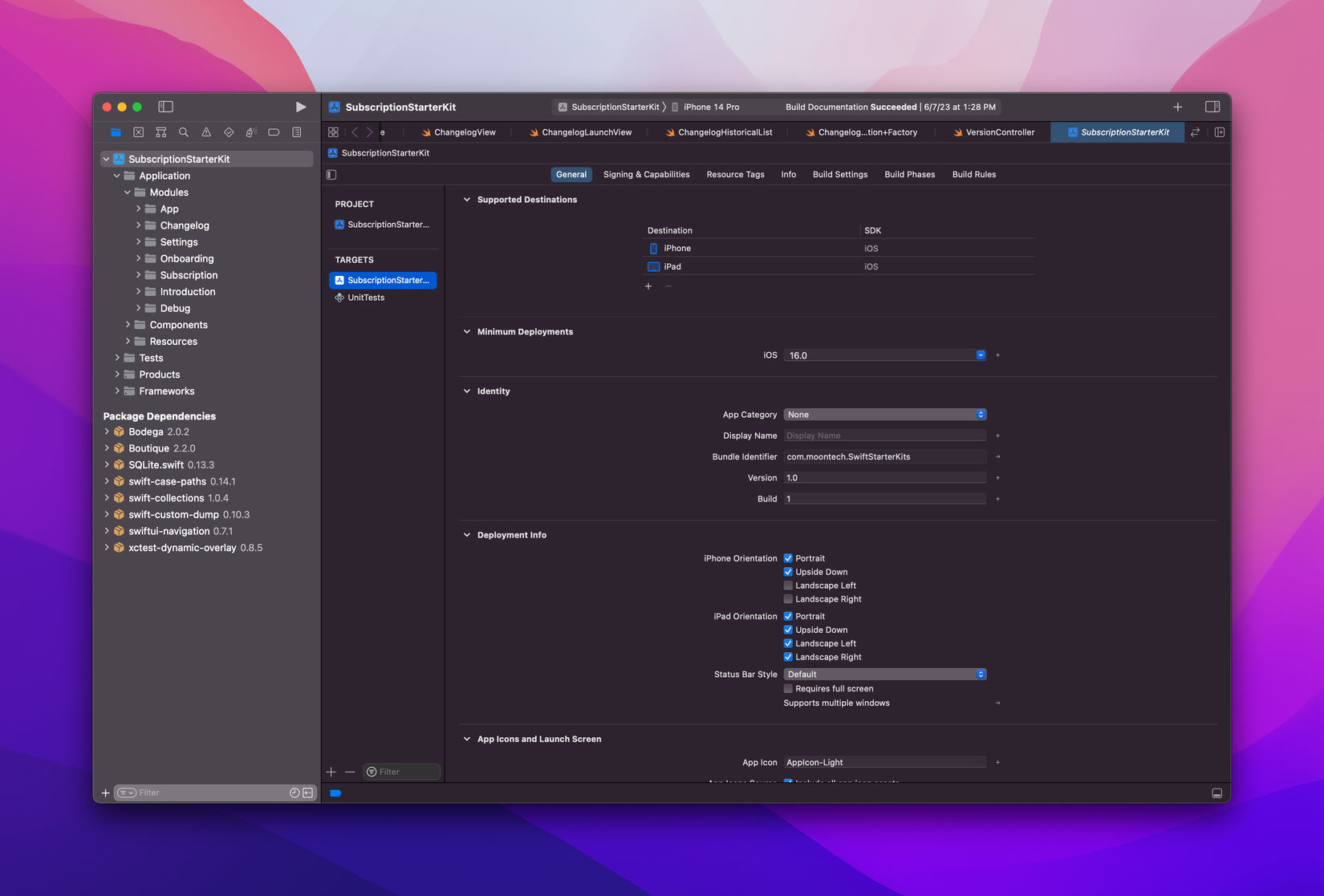
Task: Show recent files filter clock icon
Action: [x=294, y=793]
